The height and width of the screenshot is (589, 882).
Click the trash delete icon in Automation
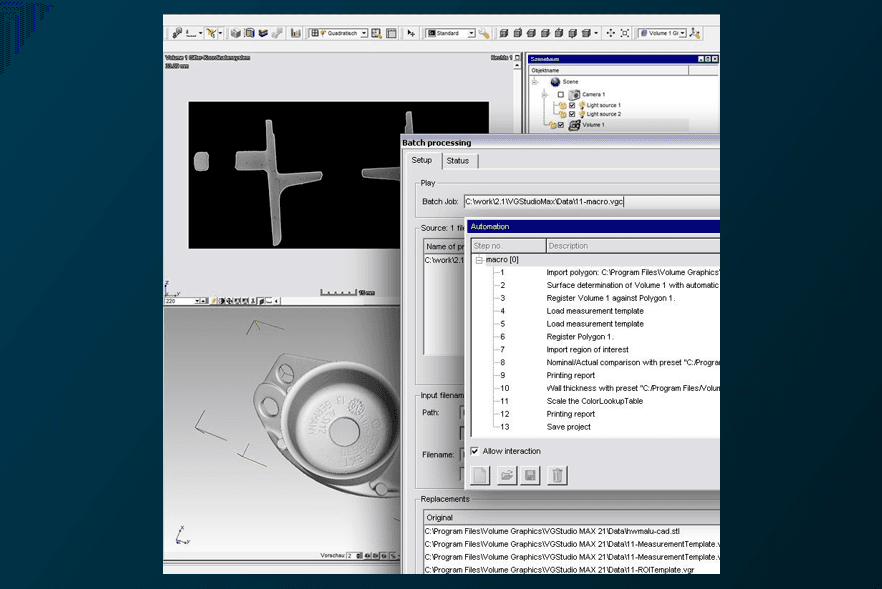coord(557,476)
